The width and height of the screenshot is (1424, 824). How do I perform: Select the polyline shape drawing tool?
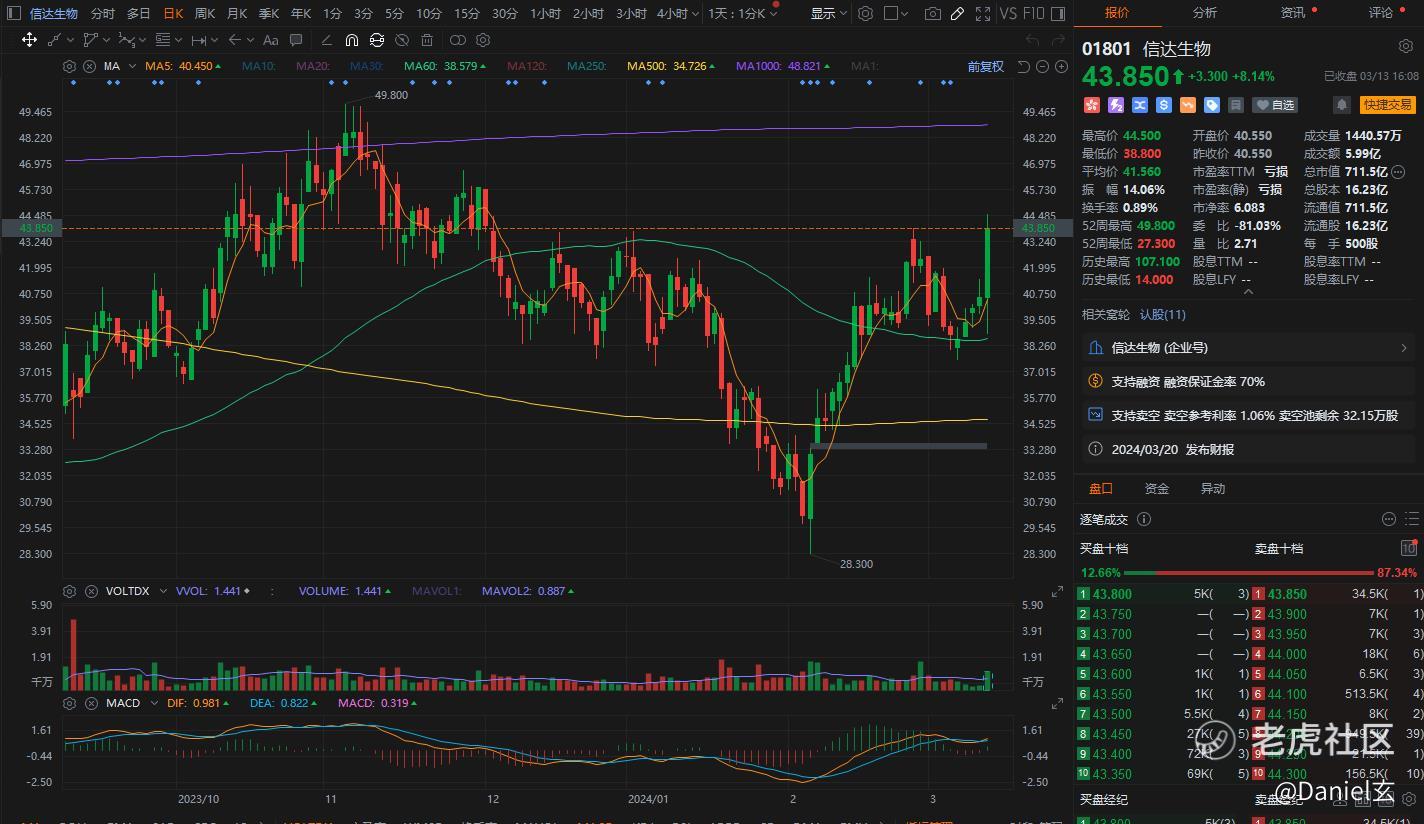93,40
